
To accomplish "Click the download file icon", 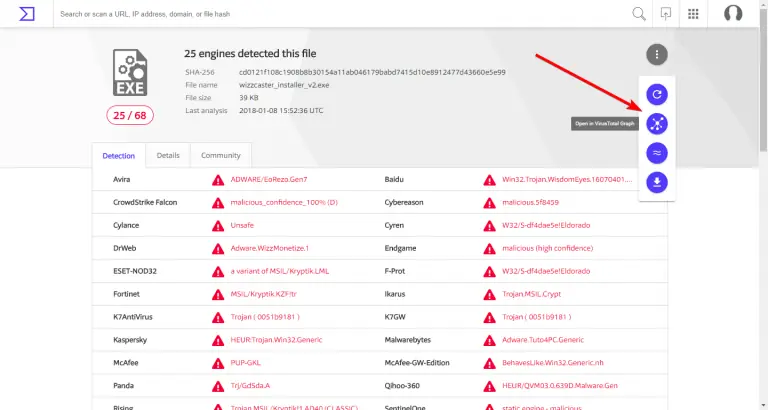I will 657,182.
